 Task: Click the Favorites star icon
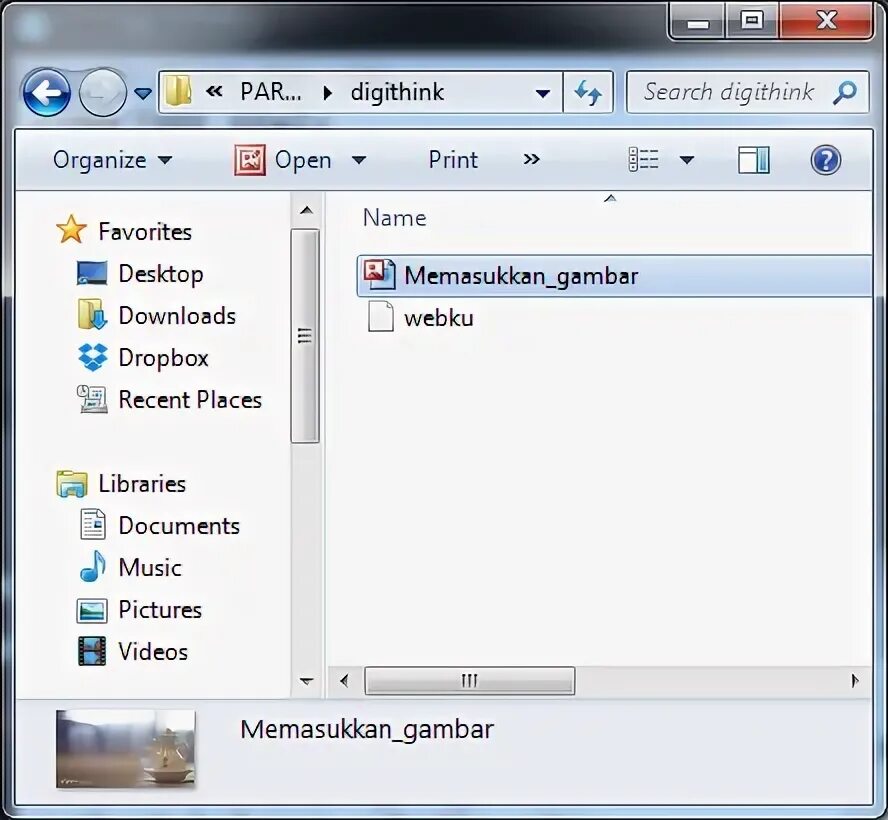coord(72,229)
